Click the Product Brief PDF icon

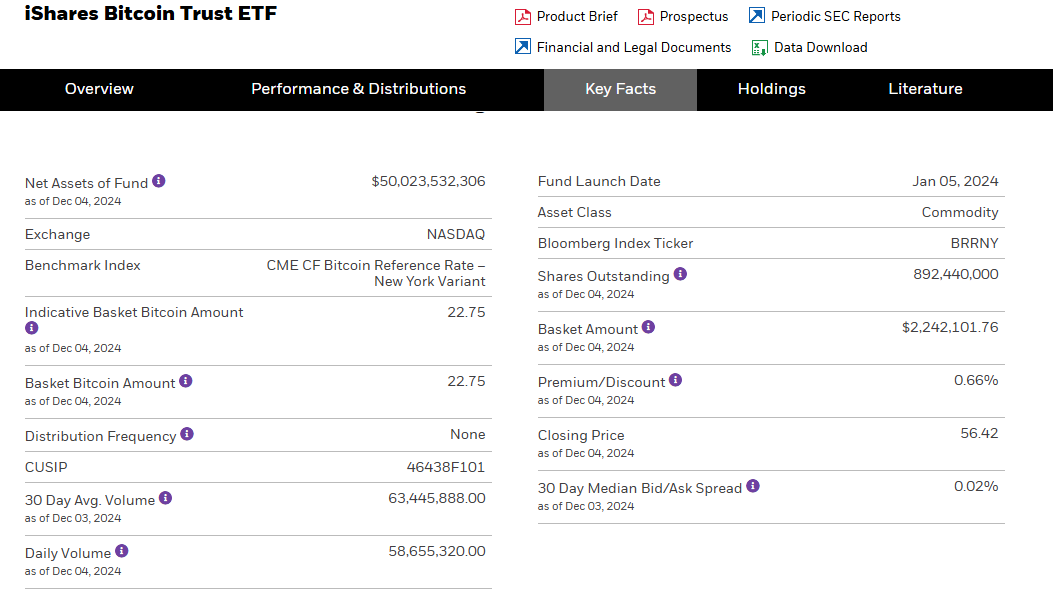point(522,17)
